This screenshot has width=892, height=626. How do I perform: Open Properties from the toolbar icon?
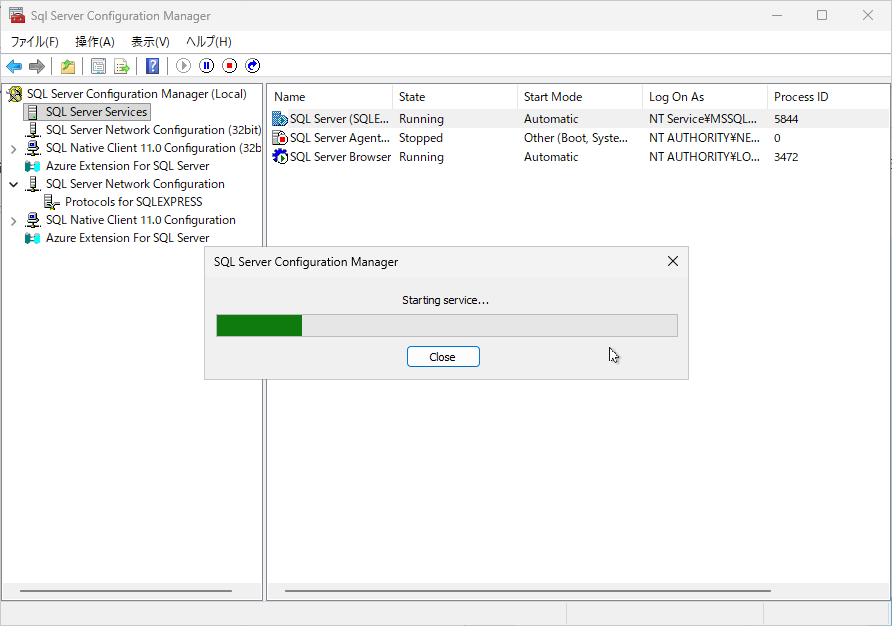[98, 66]
